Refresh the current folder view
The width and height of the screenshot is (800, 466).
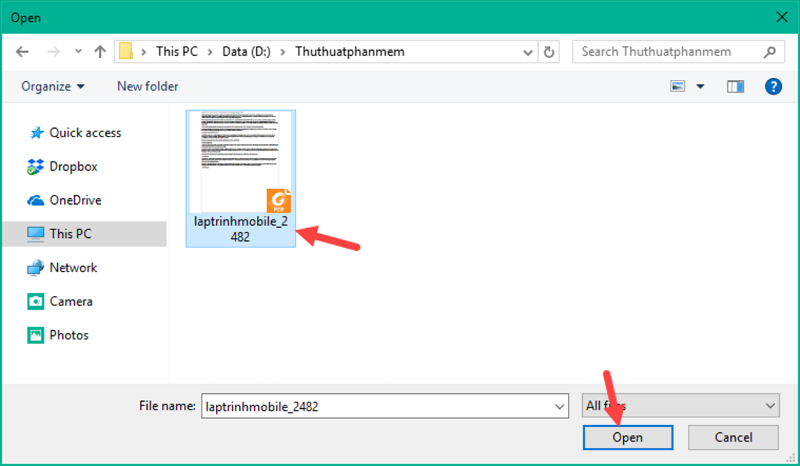pyautogui.click(x=549, y=51)
